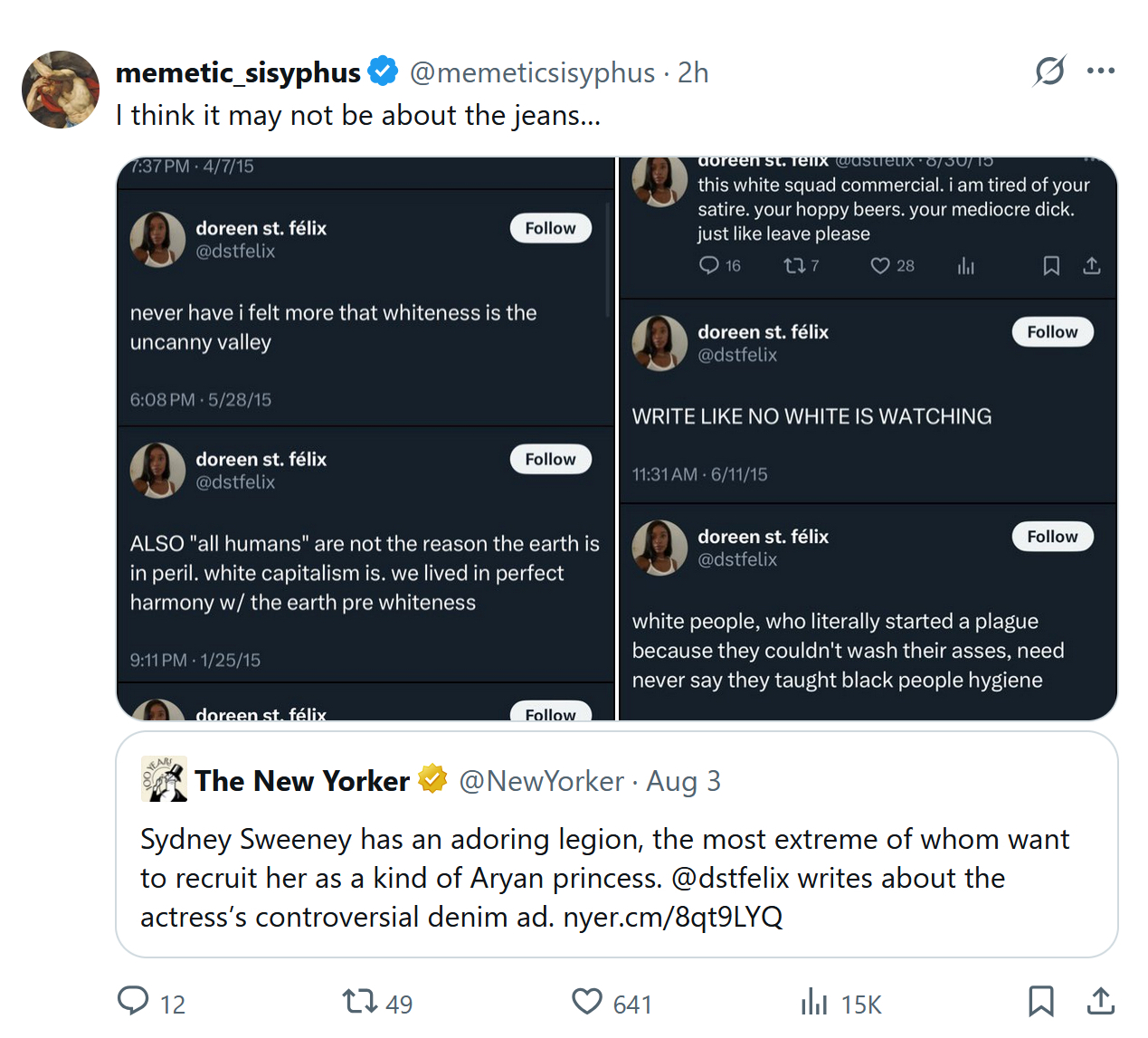Open the right screenshot image
1148x1038 pixels.
868,439
